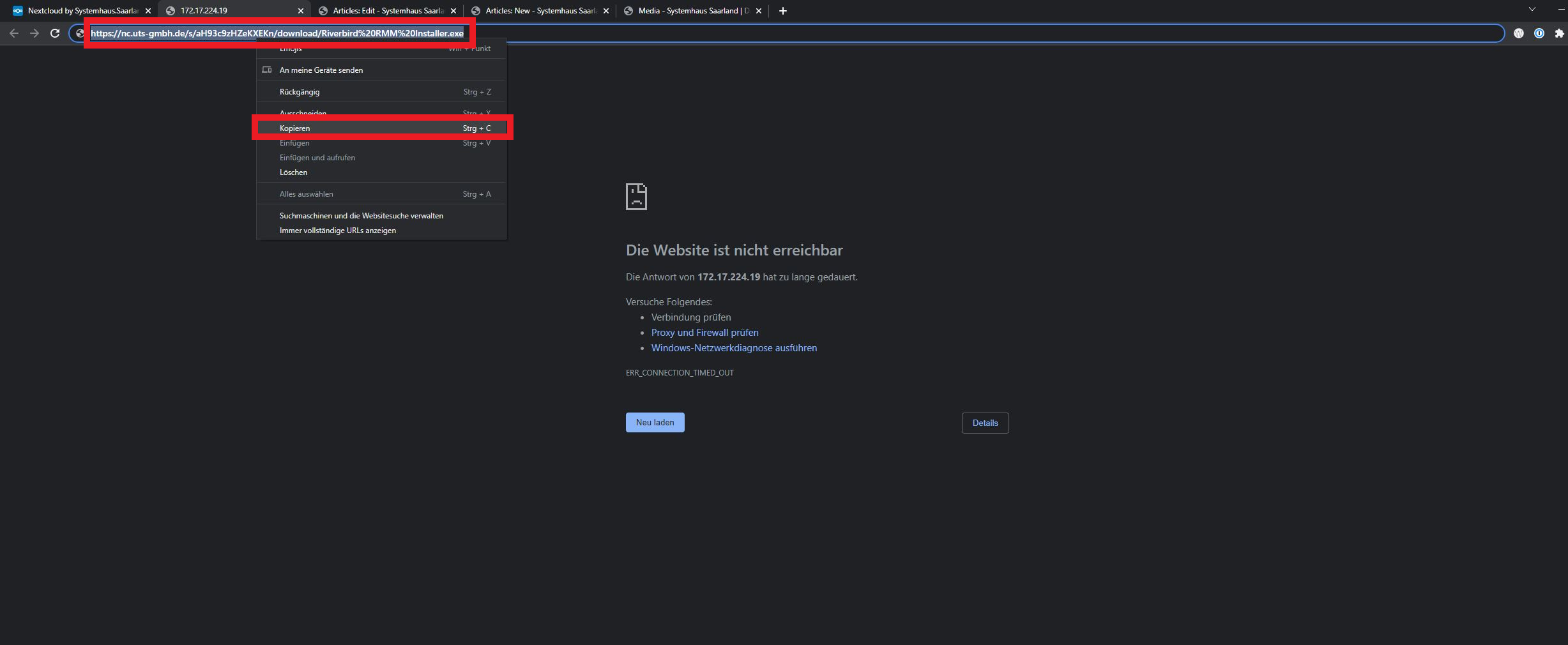This screenshot has height=645, width=1568.
Task: Go back with the back arrow
Action: pos(14,33)
